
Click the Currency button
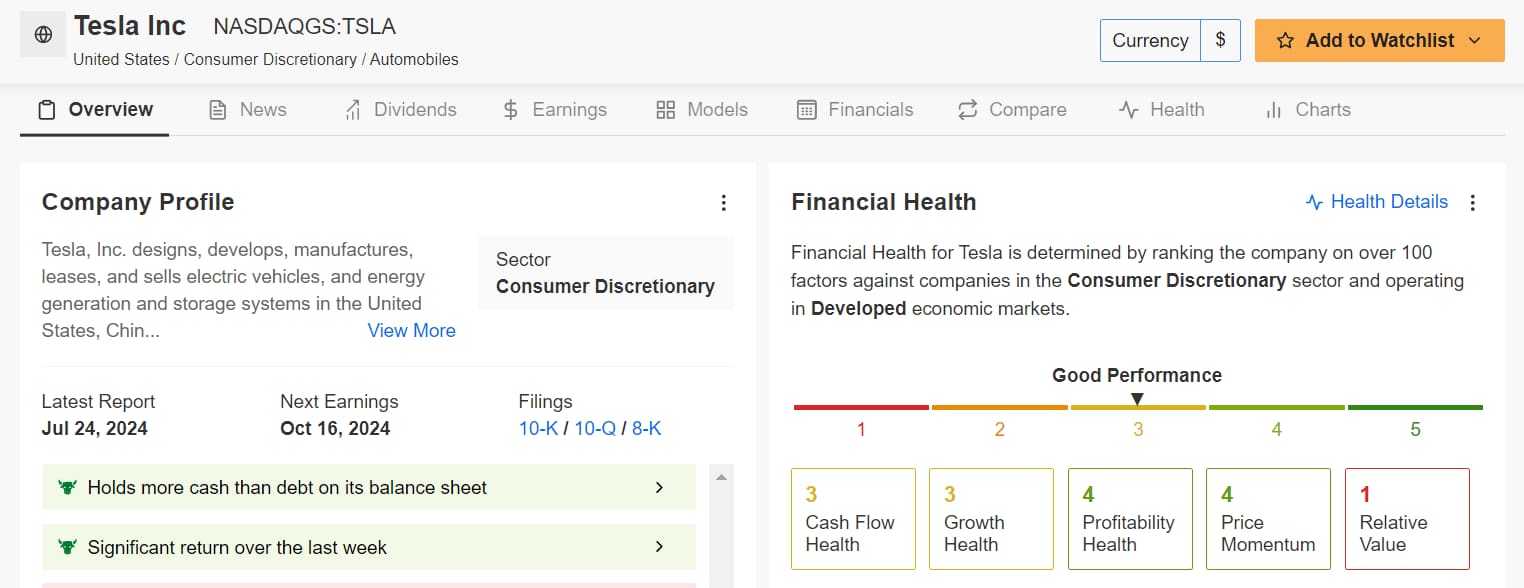click(x=1151, y=41)
